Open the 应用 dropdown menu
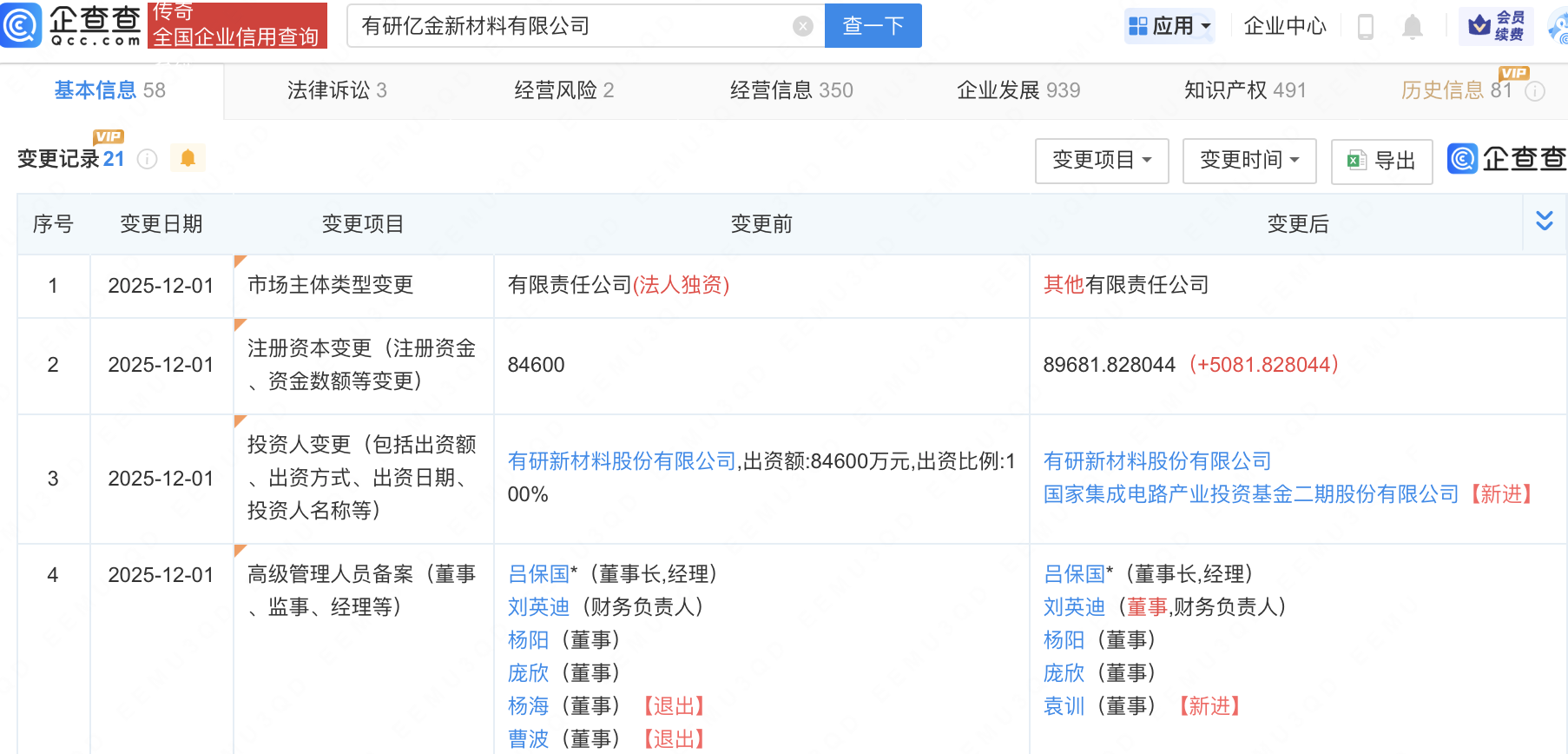The height and width of the screenshot is (754, 1568). [x=1169, y=26]
